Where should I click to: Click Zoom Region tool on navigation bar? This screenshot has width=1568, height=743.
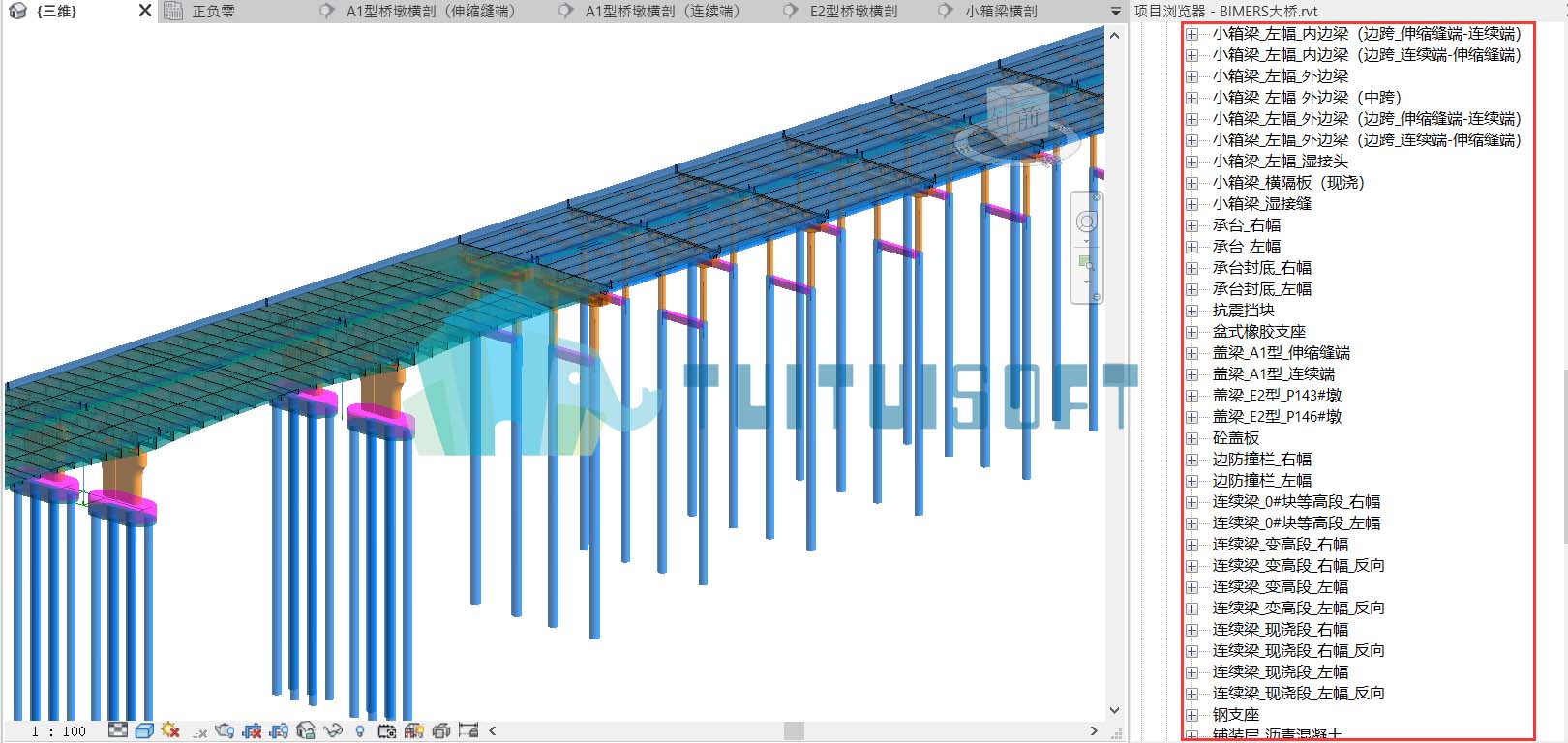tap(1087, 262)
